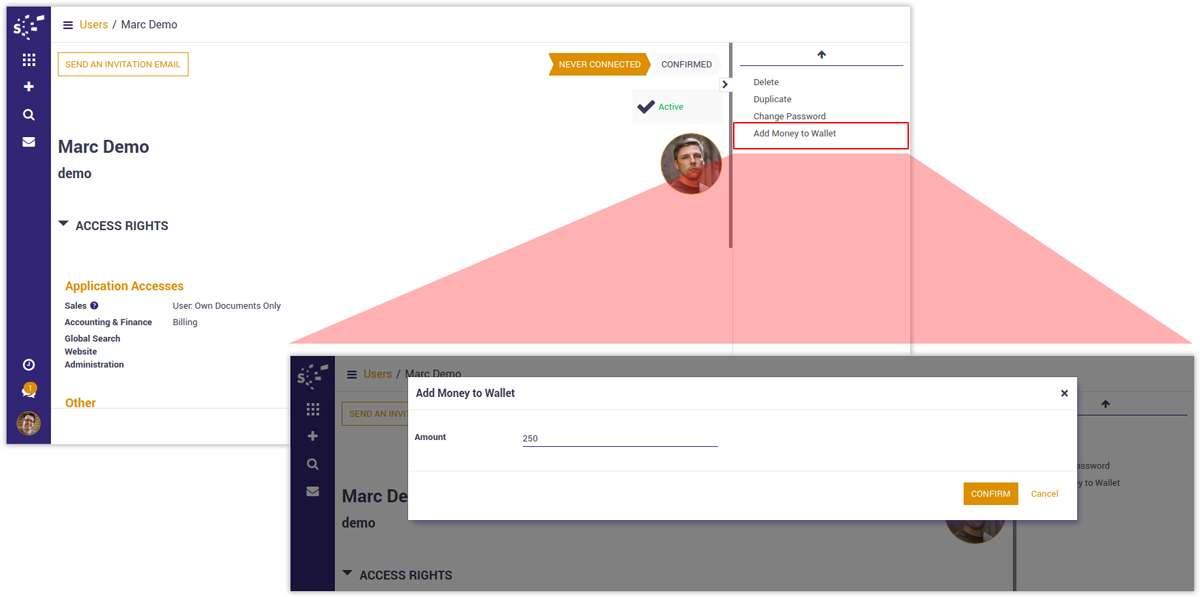Click the blue help icon next to Sales

(94, 306)
